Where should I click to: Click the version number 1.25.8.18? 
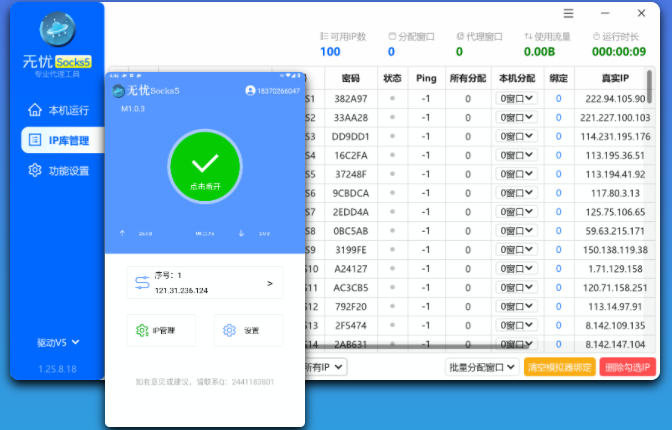click(x=57, y=369)
